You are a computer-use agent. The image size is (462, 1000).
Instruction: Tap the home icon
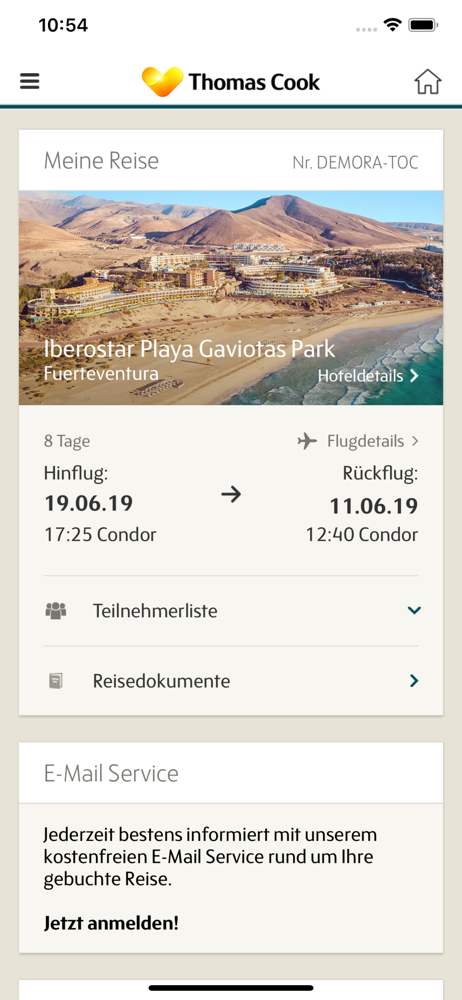tap(428, 82)
